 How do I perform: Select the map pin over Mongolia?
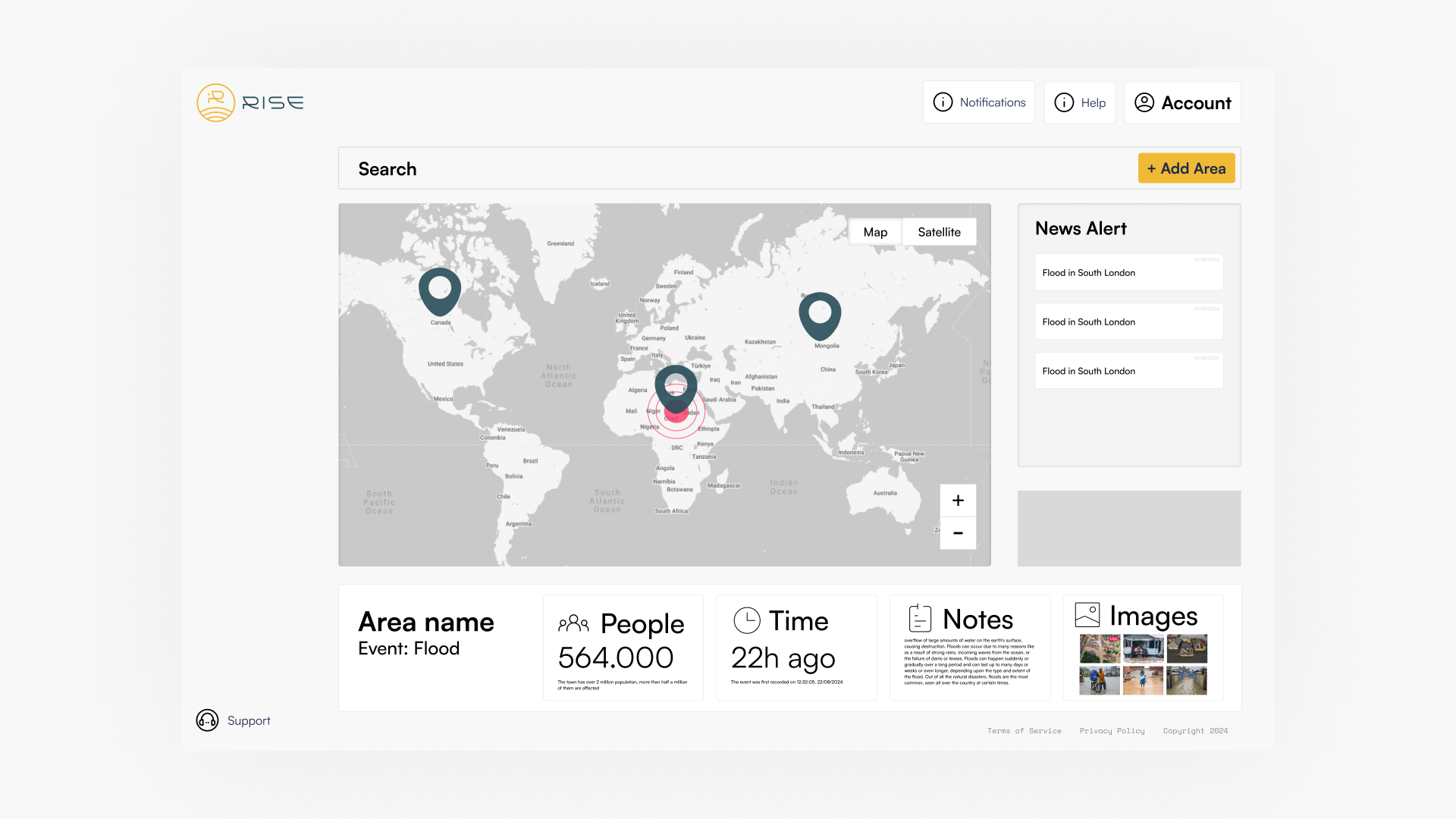tap(820, 313)
